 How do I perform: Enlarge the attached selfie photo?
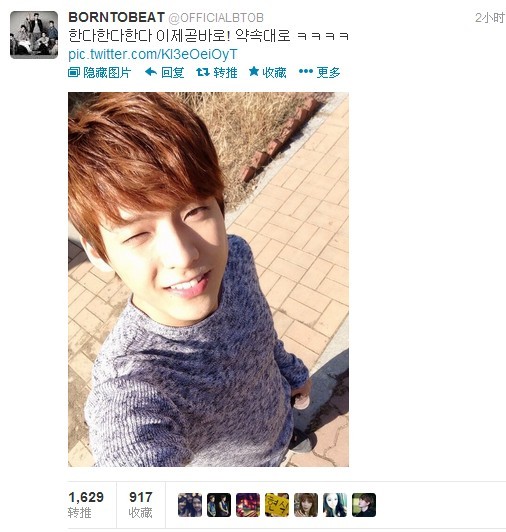point(208,279)
